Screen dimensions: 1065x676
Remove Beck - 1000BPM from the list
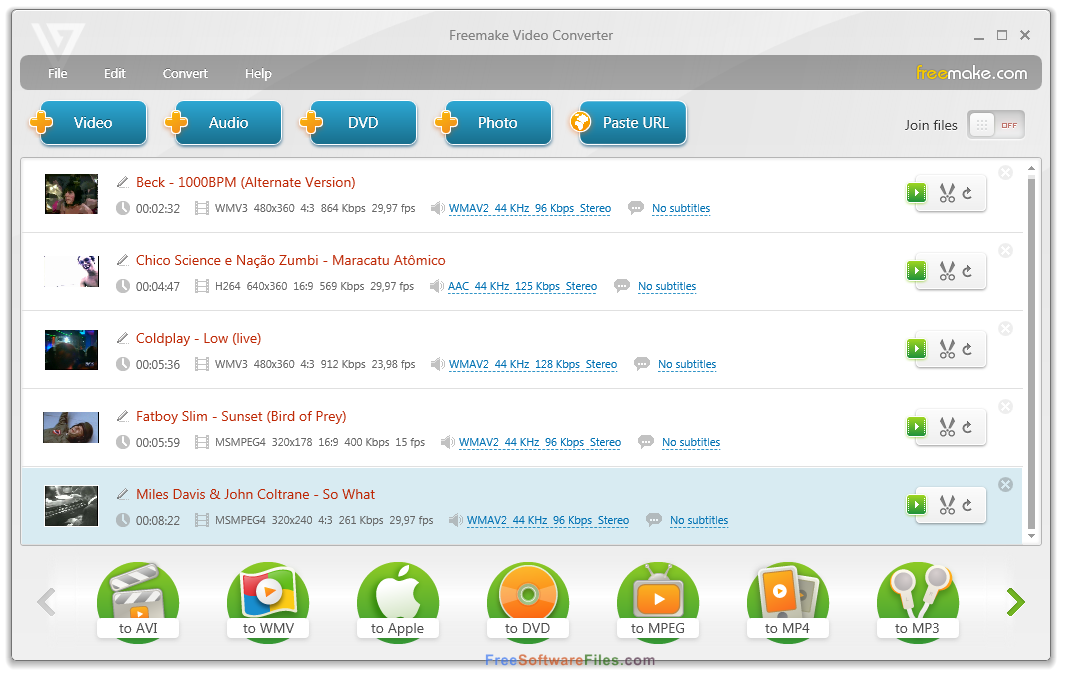1005,173
